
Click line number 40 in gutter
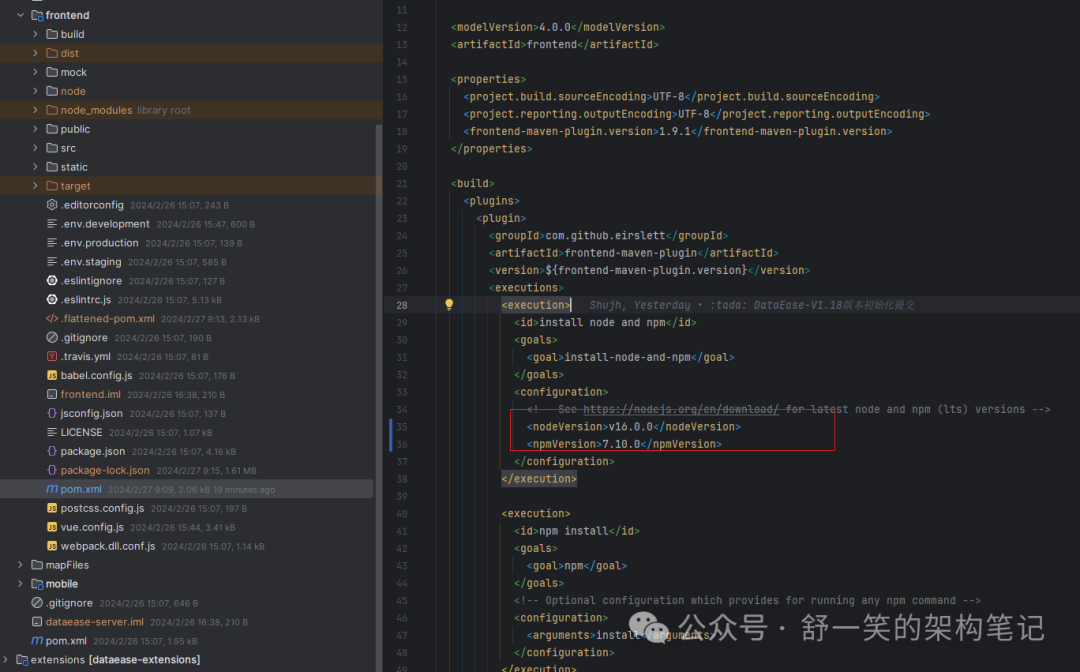click(x=402, y=514)
